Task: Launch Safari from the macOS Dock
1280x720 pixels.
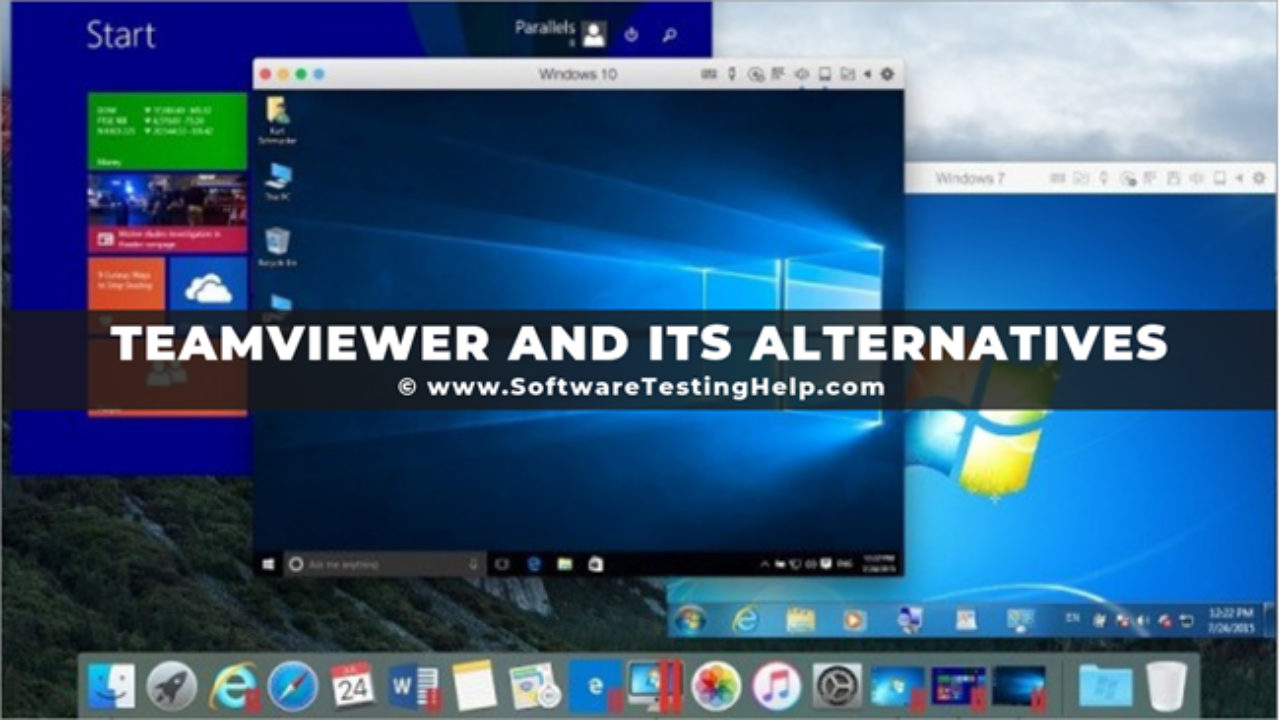Action: click(293, 690)
